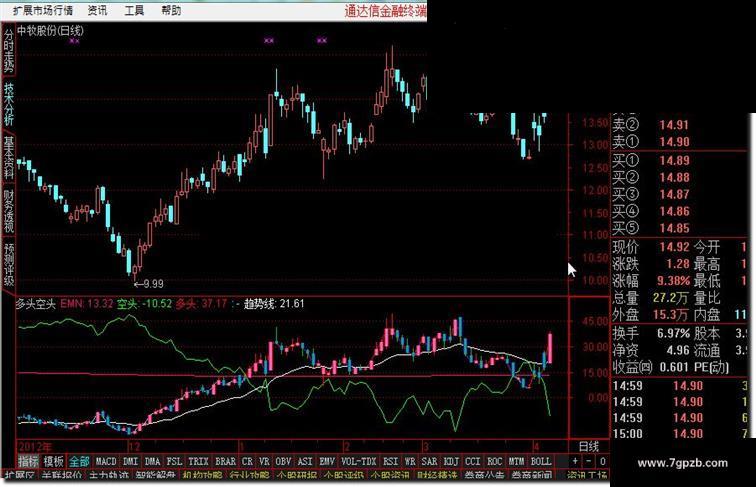Apply the WR indicator

tap(410, 461)
